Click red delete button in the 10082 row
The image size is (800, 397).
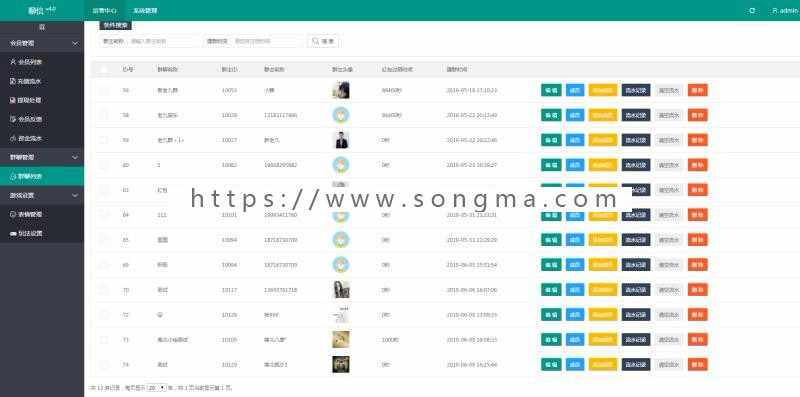pyautogui.click(x=697, y=165)
